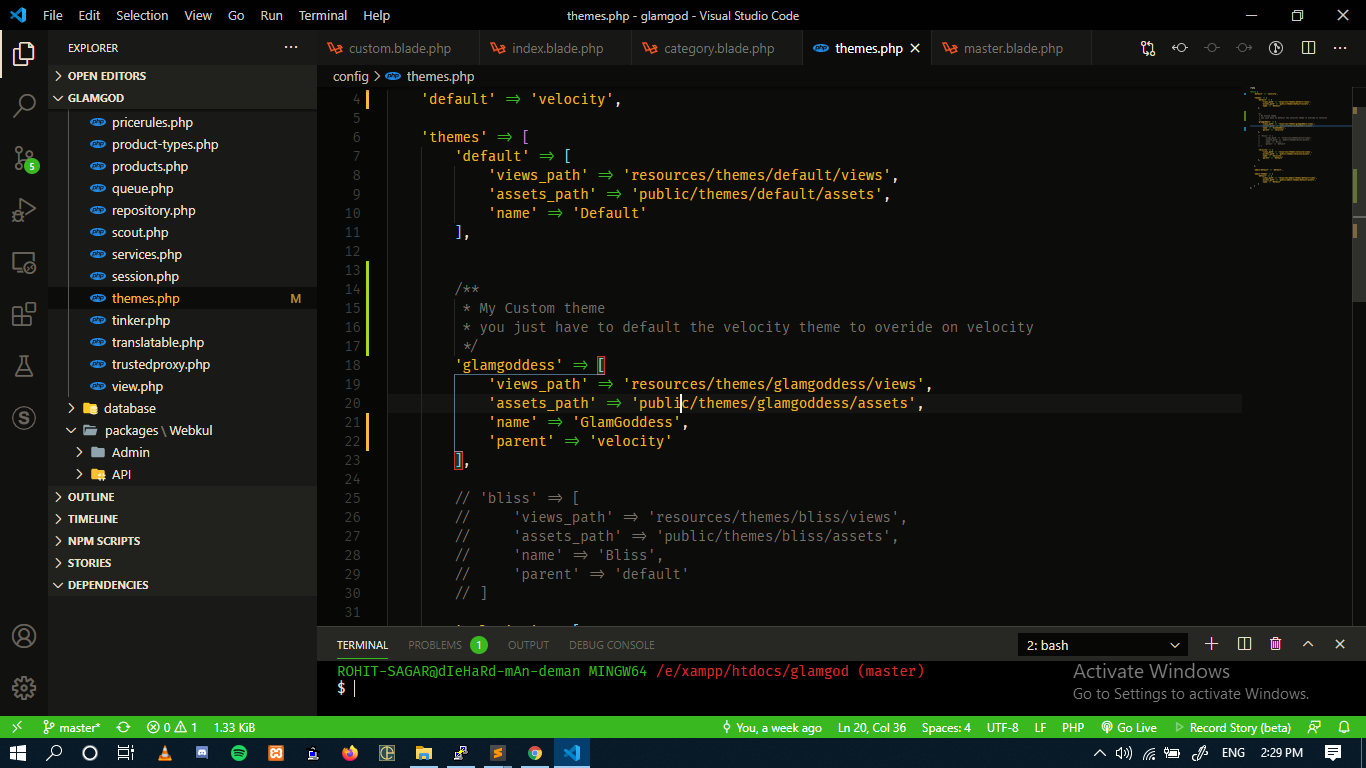Click config in the breadcrumb
Viewport: 1366px width, 768px height.
[x=350, y=76]
